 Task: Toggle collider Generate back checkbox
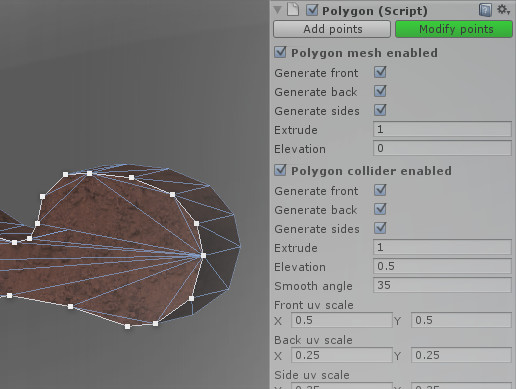pyautogui.click(x=380, y=209)
